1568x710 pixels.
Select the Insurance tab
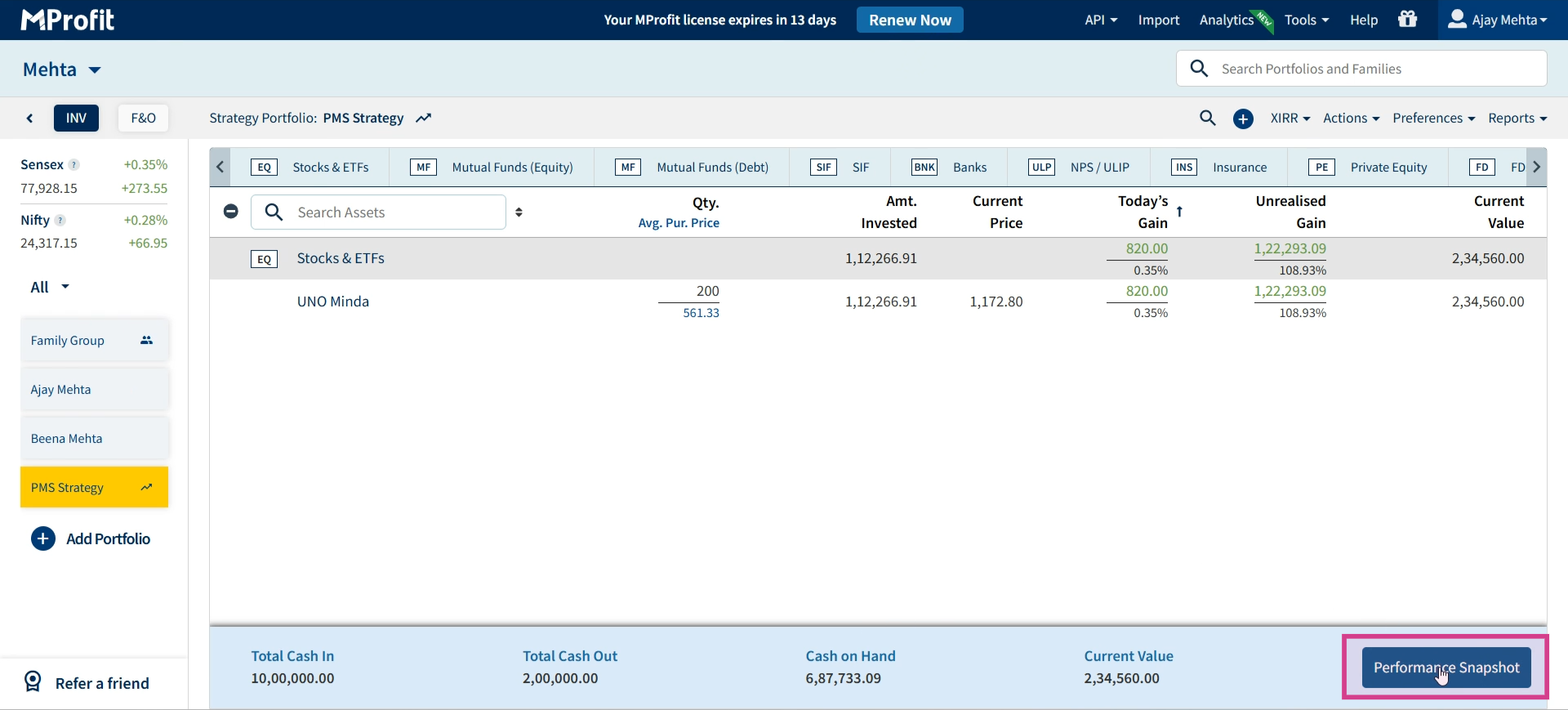point(1219,167)
